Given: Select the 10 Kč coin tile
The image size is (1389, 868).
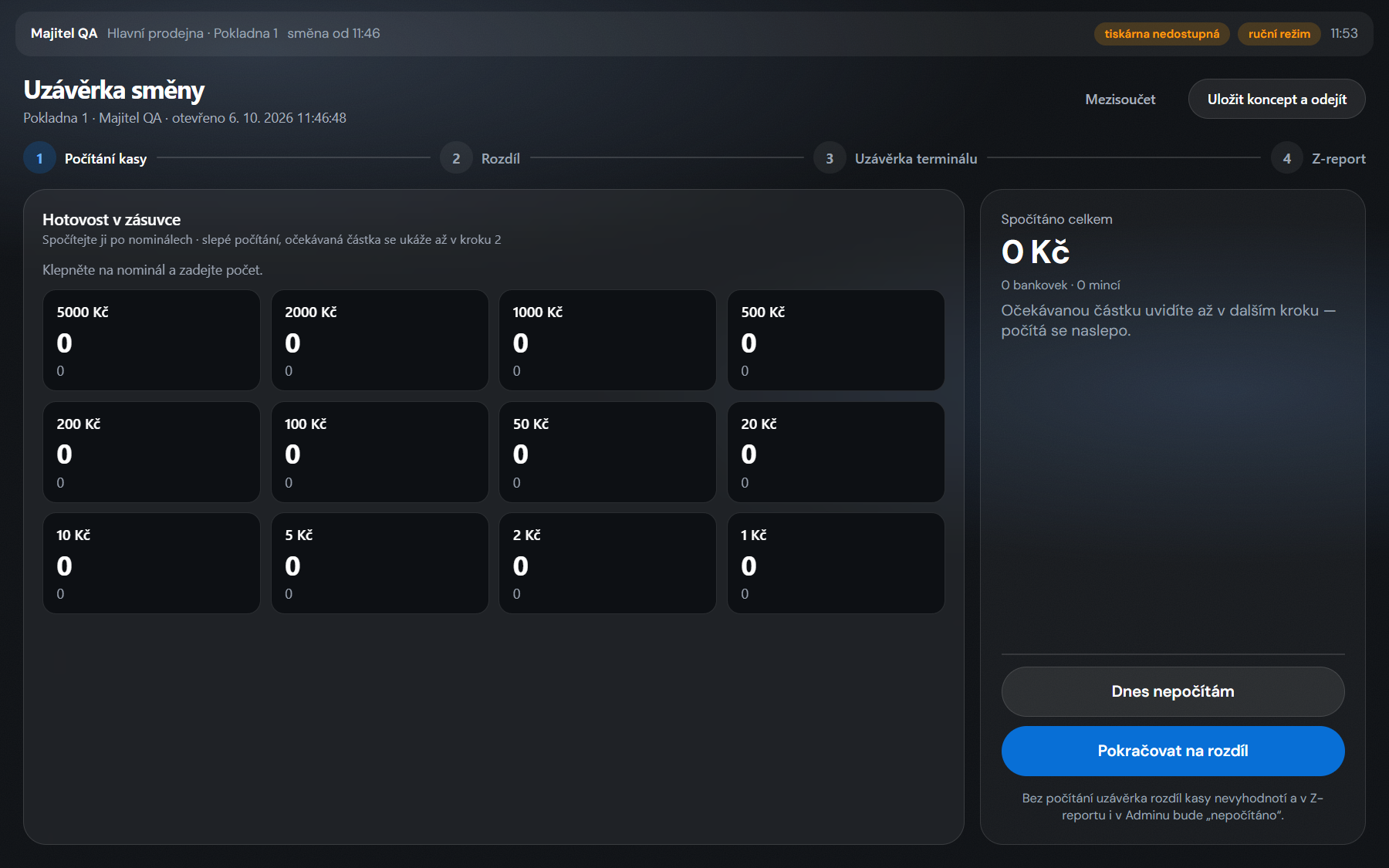Looking at the screenshot, I should coord(151,563).
